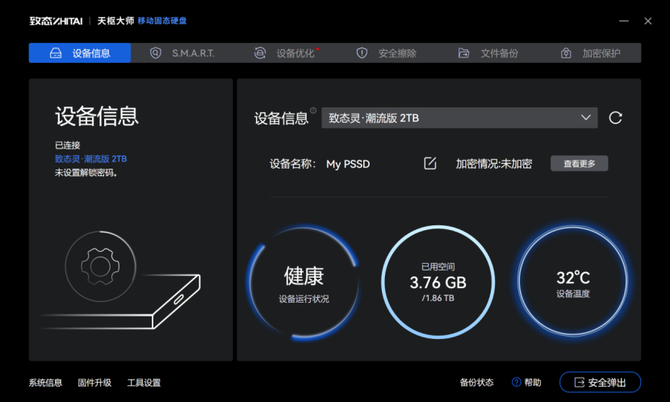Click the refresh icon next to device dropdown
The height and width of the screenshot is (402, 670).
(x=616, y=118)
